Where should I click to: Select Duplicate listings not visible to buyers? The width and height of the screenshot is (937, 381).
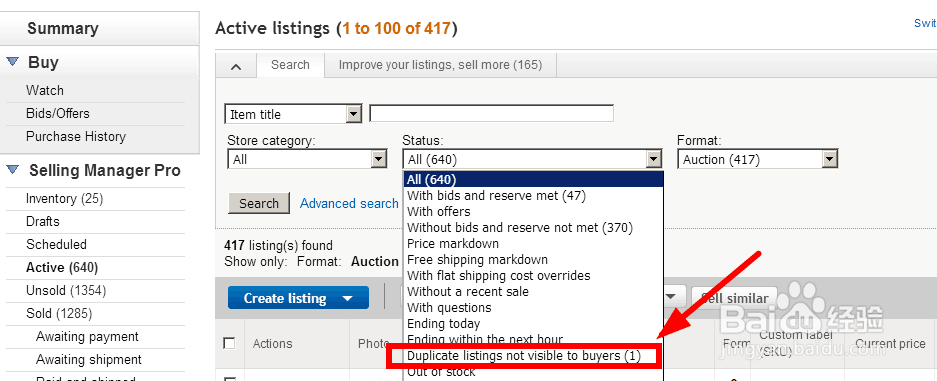click(524, 356)
